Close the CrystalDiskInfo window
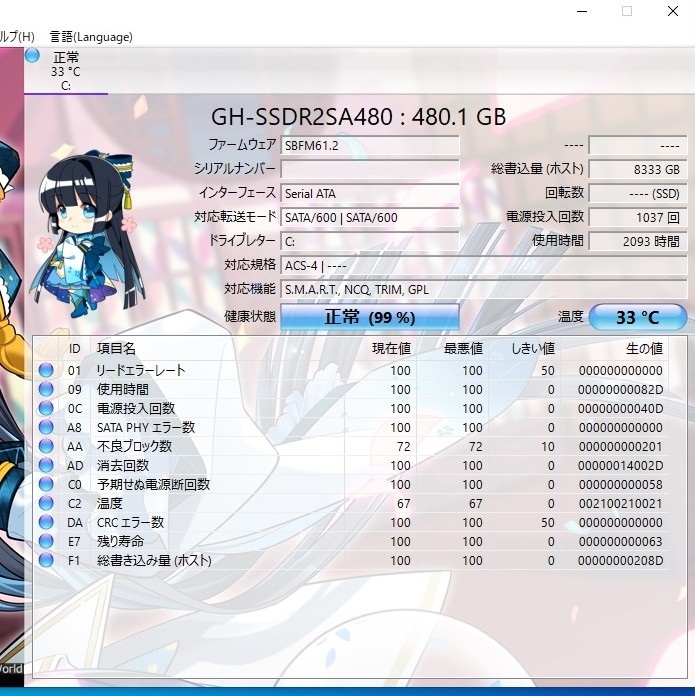 (x=673, y=11)
